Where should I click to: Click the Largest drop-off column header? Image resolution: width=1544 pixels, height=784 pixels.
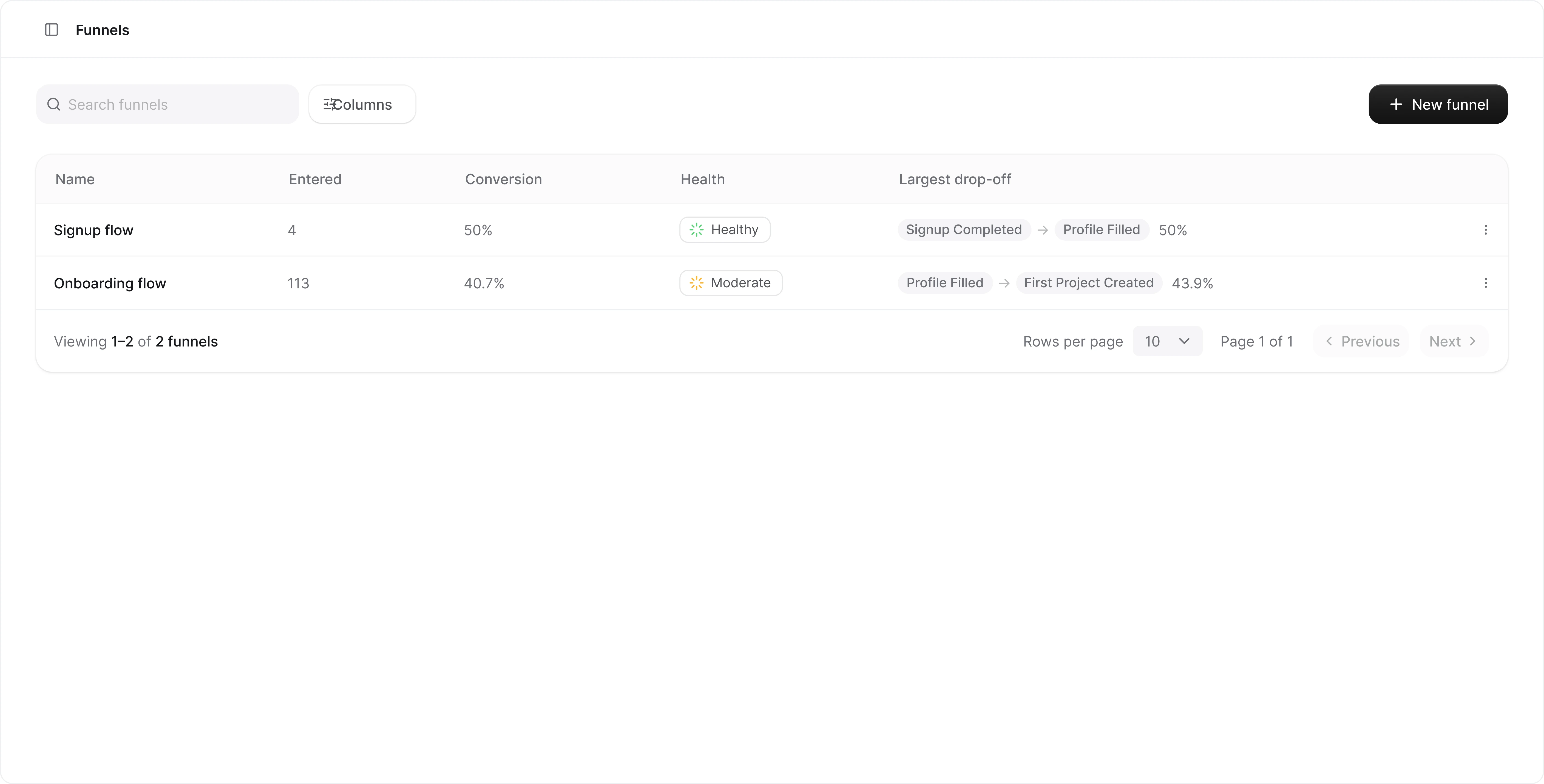click(x=955, y=179)
